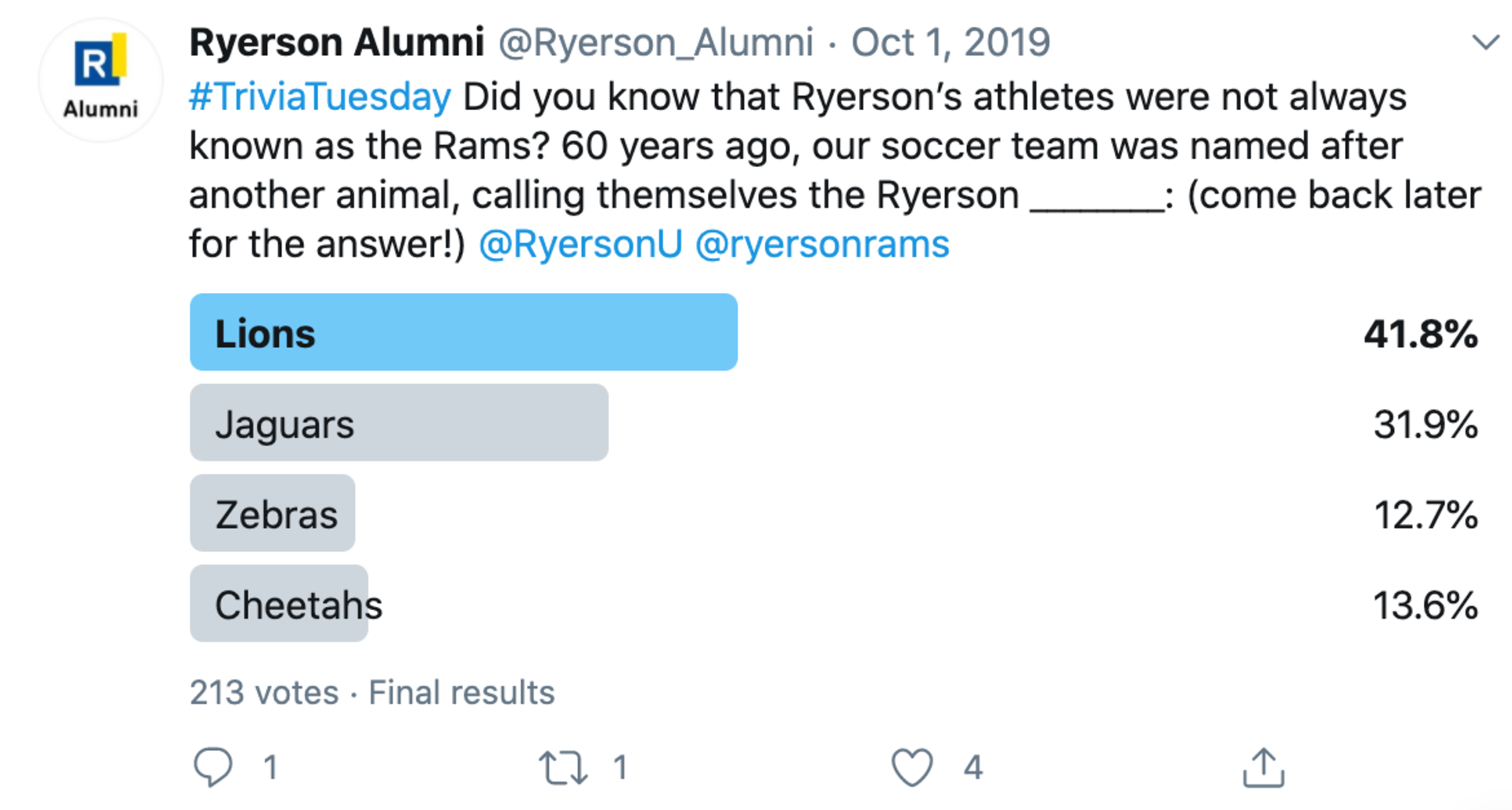
Task: Open the #TriviaTuesday hashtag
Action: [x=320, y=98]
